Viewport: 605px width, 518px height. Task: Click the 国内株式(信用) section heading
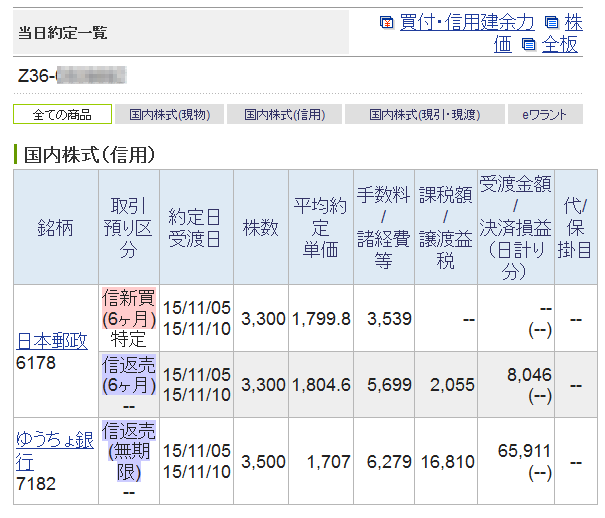point(89,155)
